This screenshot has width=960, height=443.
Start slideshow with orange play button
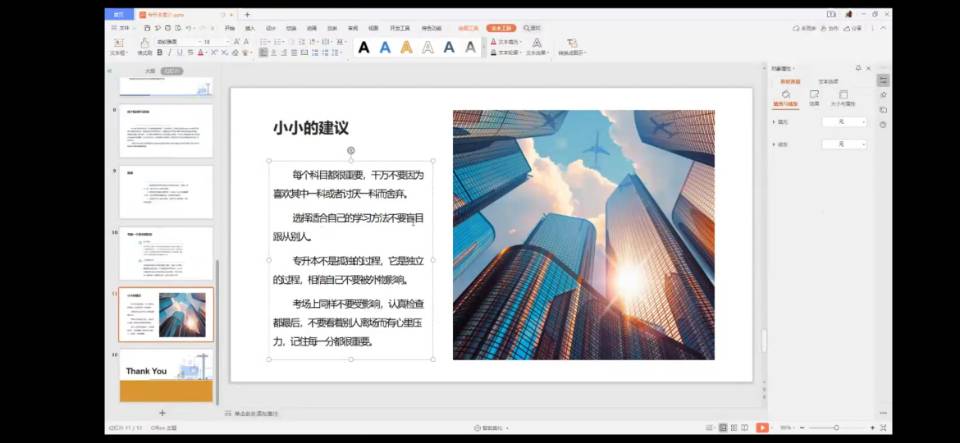click(762, 427)
